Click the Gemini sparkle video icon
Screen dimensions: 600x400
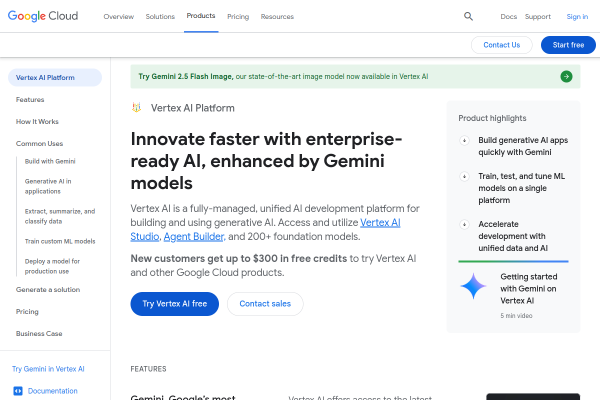pyautogui.click(x=473, y=288)
